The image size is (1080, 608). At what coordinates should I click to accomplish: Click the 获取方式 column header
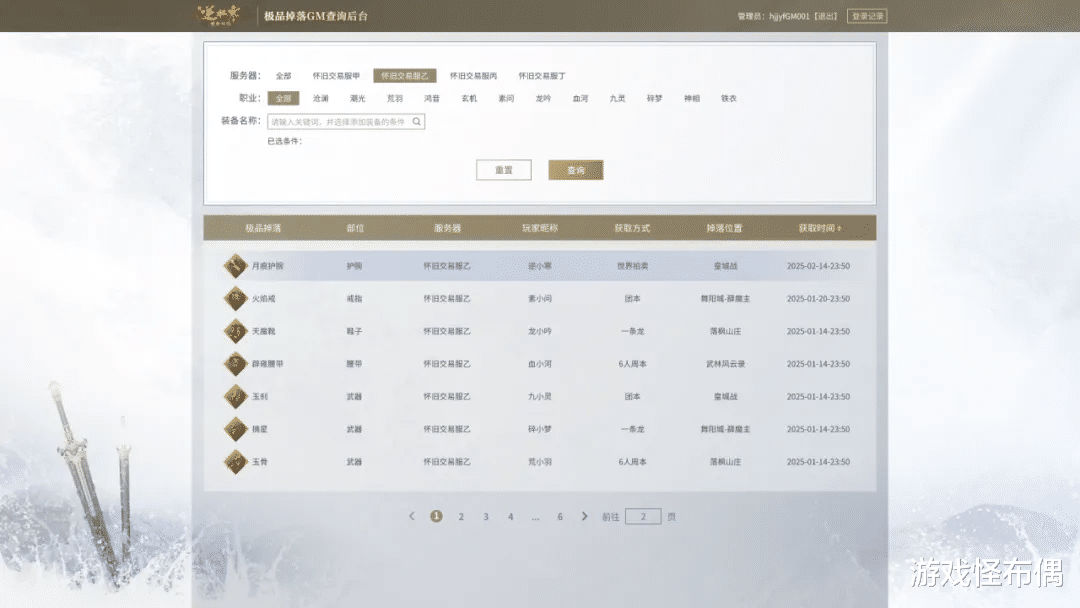pyautogui.click(x=632, y=229)
